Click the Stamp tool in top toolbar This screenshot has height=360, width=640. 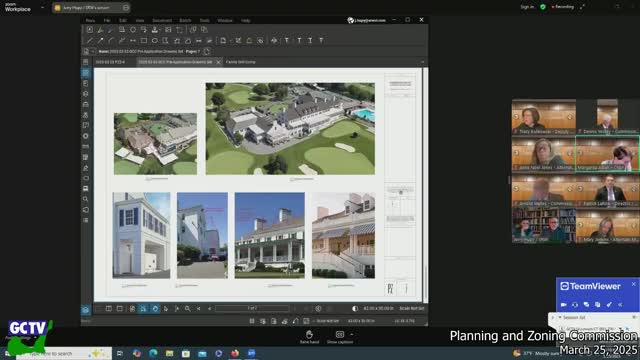point(155,29)
